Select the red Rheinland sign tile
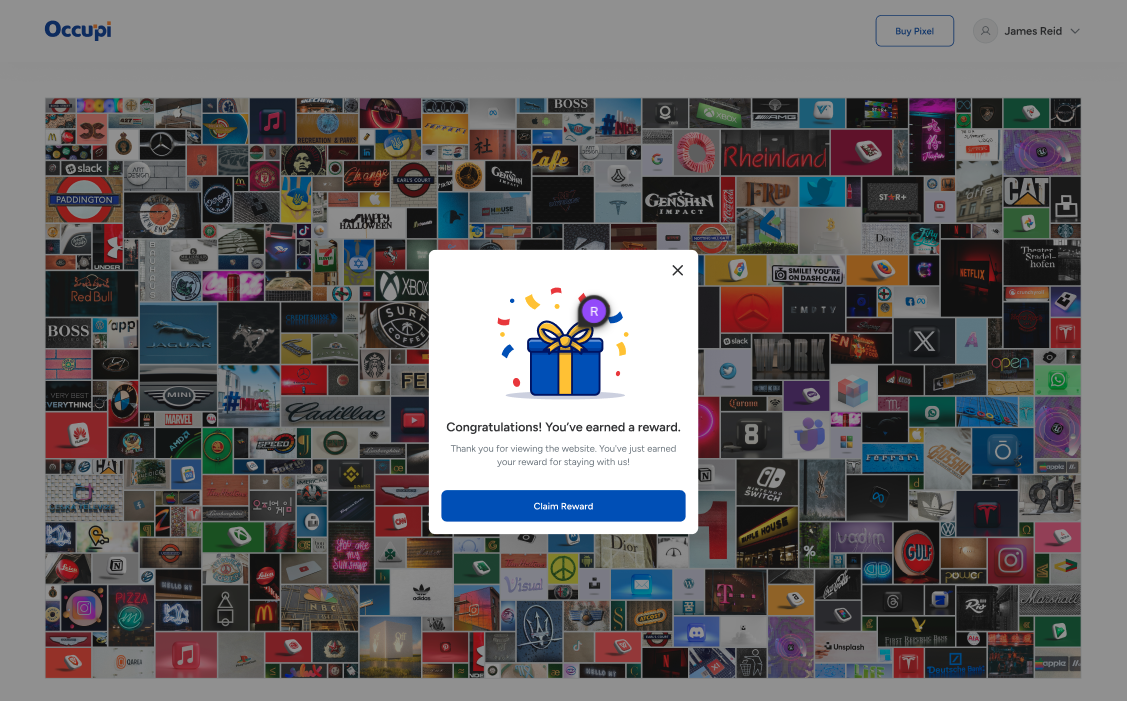1127x701 pixels. [x=775, y=156]
